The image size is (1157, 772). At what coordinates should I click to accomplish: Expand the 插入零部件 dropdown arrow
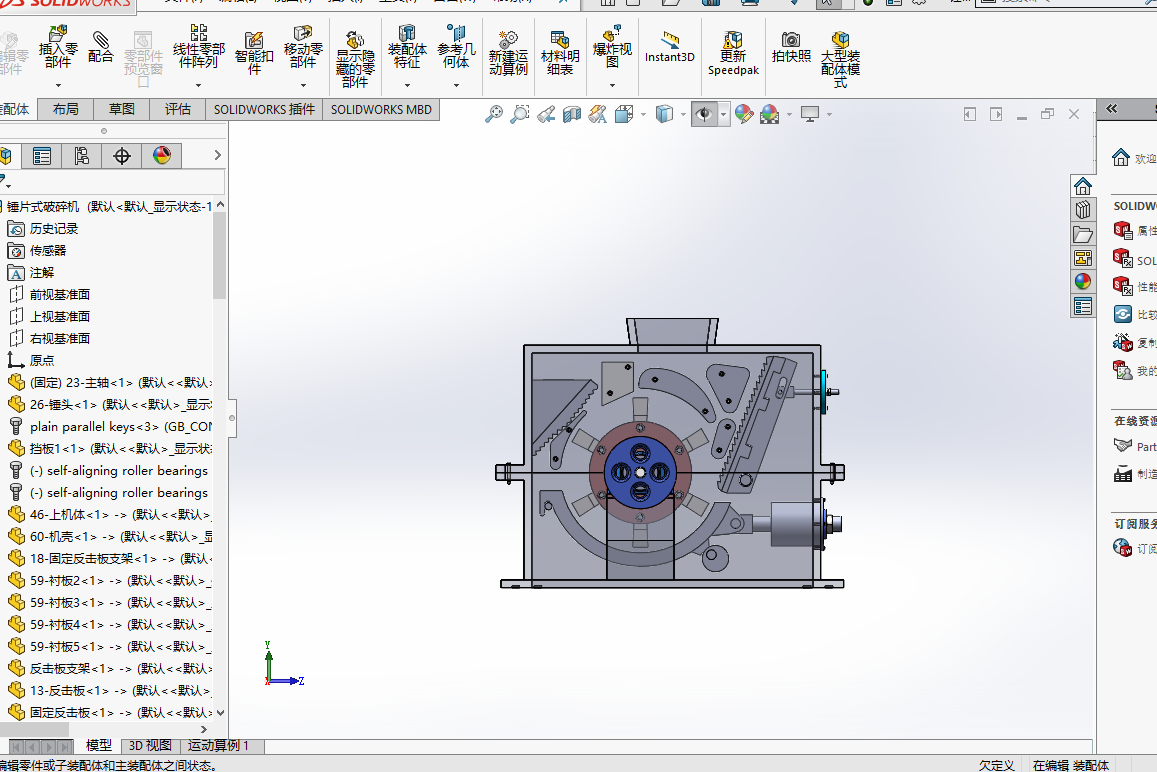pyautogui.click(x=58, y=86)
